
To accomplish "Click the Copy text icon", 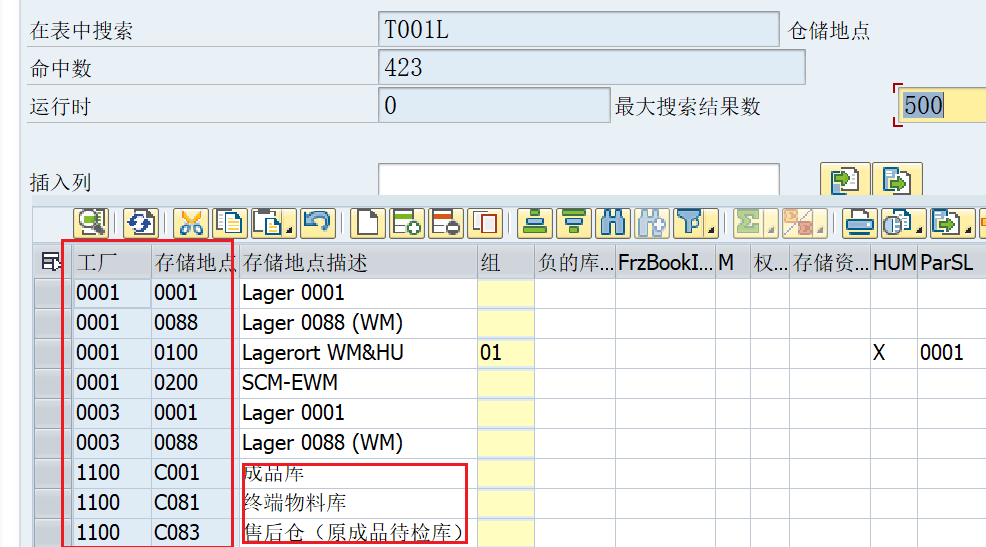I will [230, 223].
